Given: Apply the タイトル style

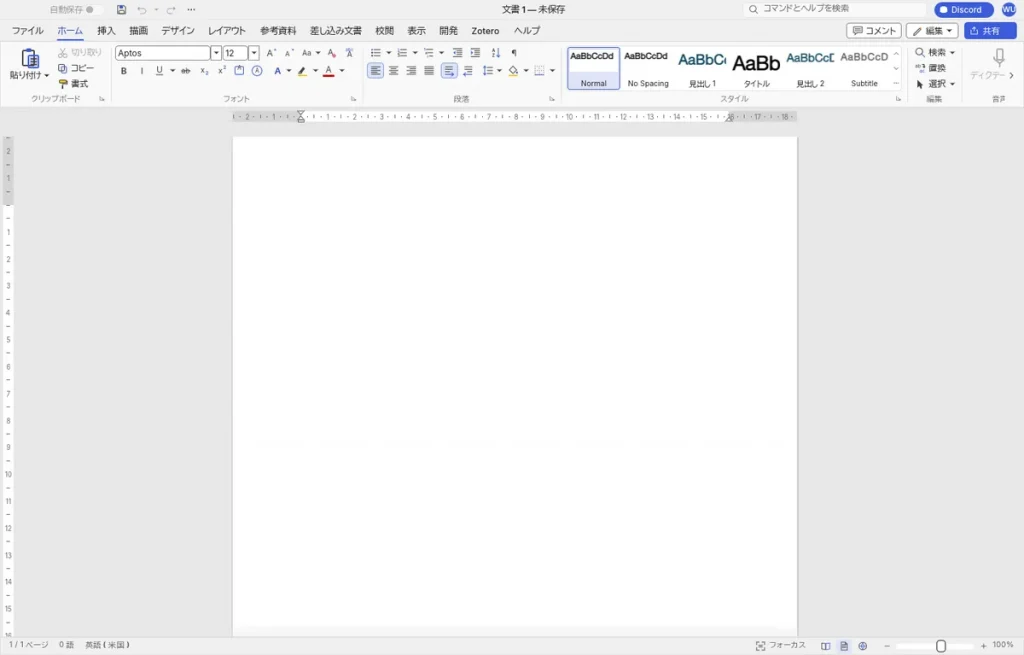Looking at the screenshot, I should tap(756, 68).
